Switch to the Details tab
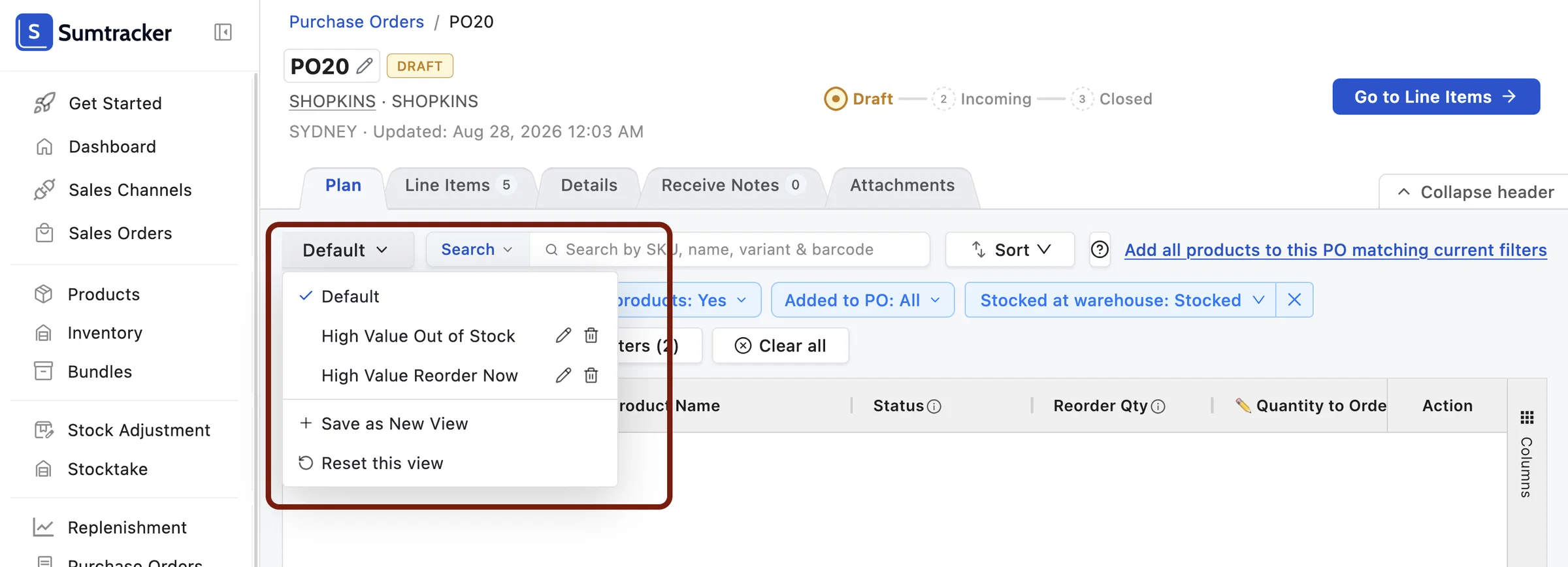This screenshot has width=1568, height=567. 589,186
